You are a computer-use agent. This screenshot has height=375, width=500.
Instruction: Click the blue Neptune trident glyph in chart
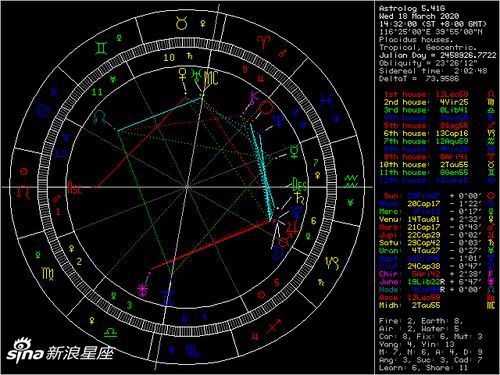278,121
